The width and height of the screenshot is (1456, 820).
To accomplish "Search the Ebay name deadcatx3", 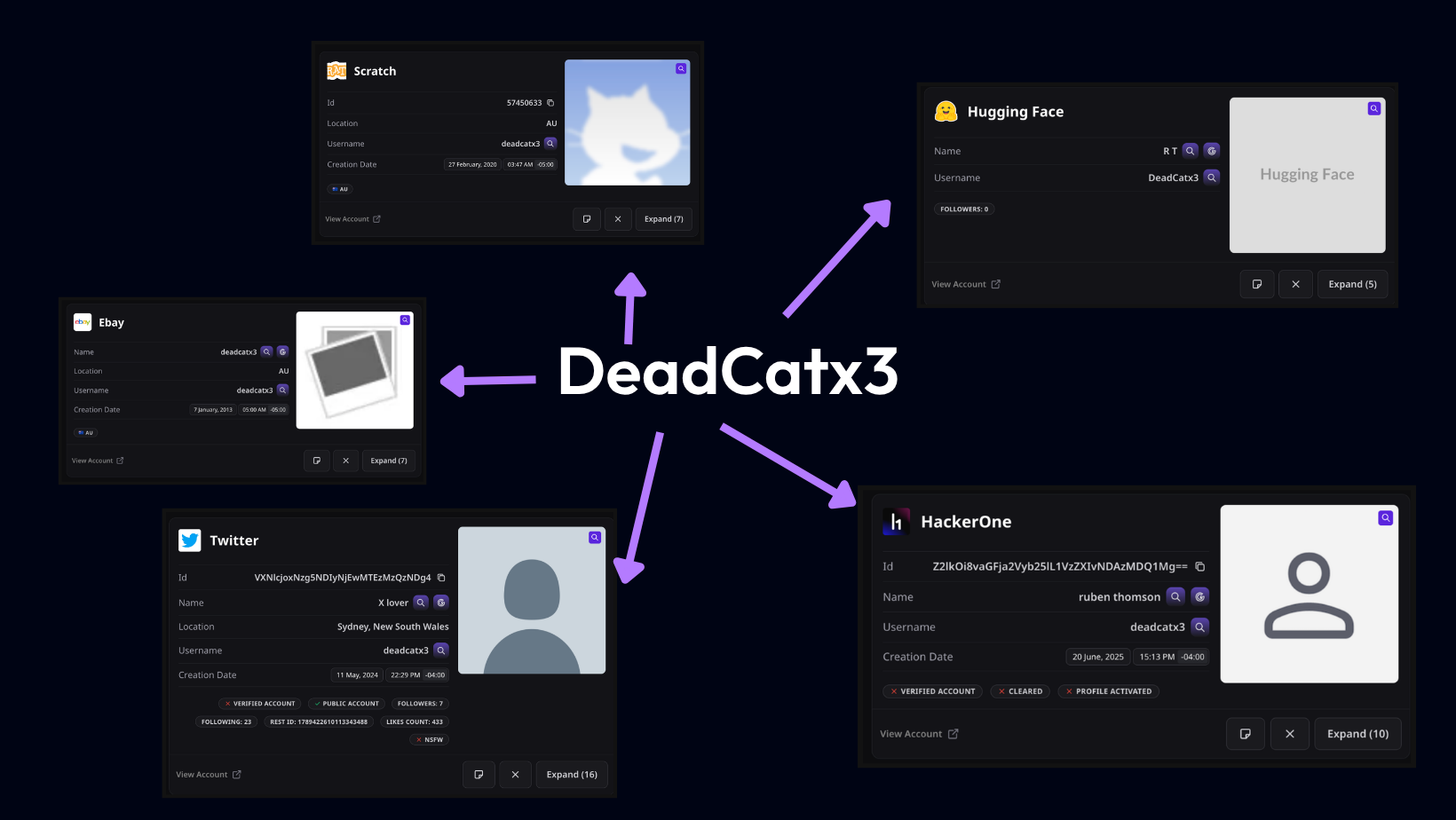I will [x=266, y=351].
